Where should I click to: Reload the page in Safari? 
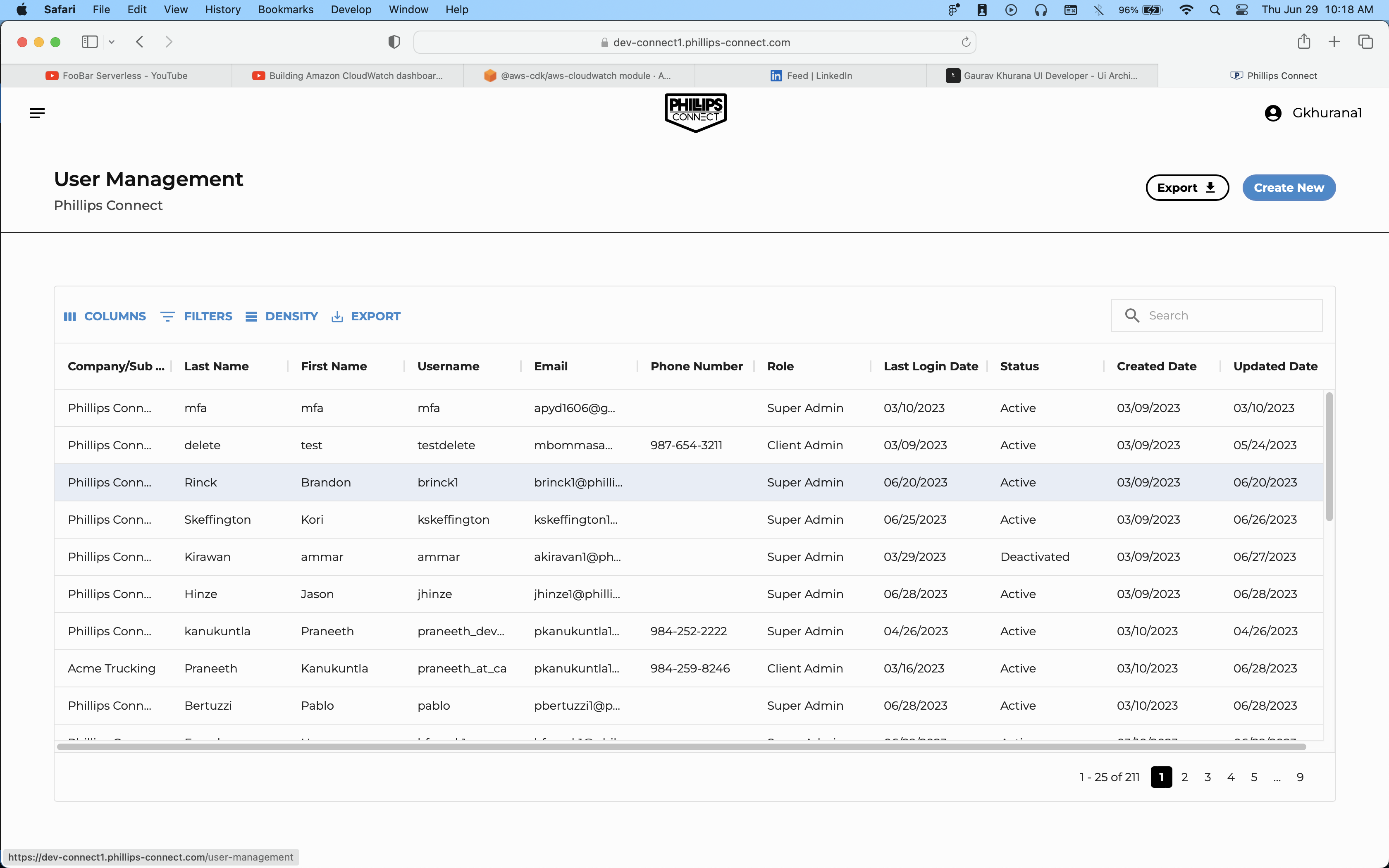[965, 42]
